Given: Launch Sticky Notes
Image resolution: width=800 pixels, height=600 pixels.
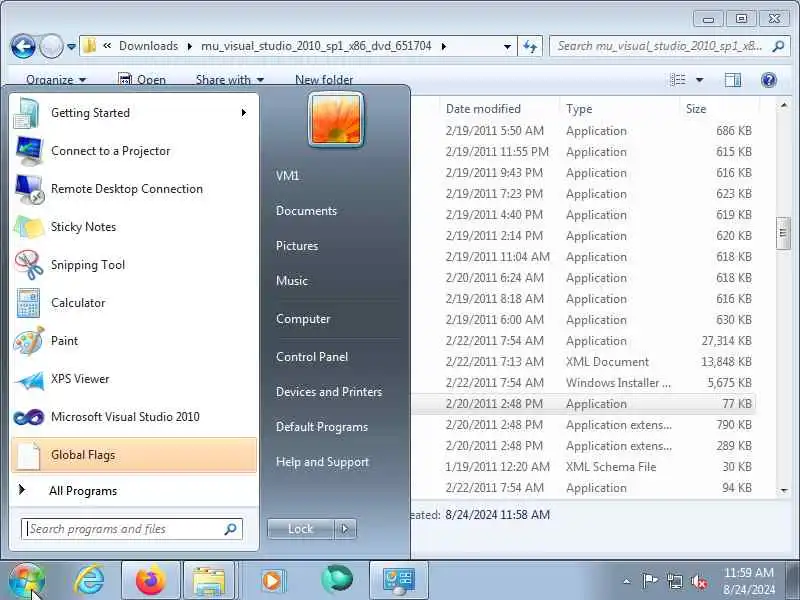Looking at the screenshot, I should (x=134, y=227).
